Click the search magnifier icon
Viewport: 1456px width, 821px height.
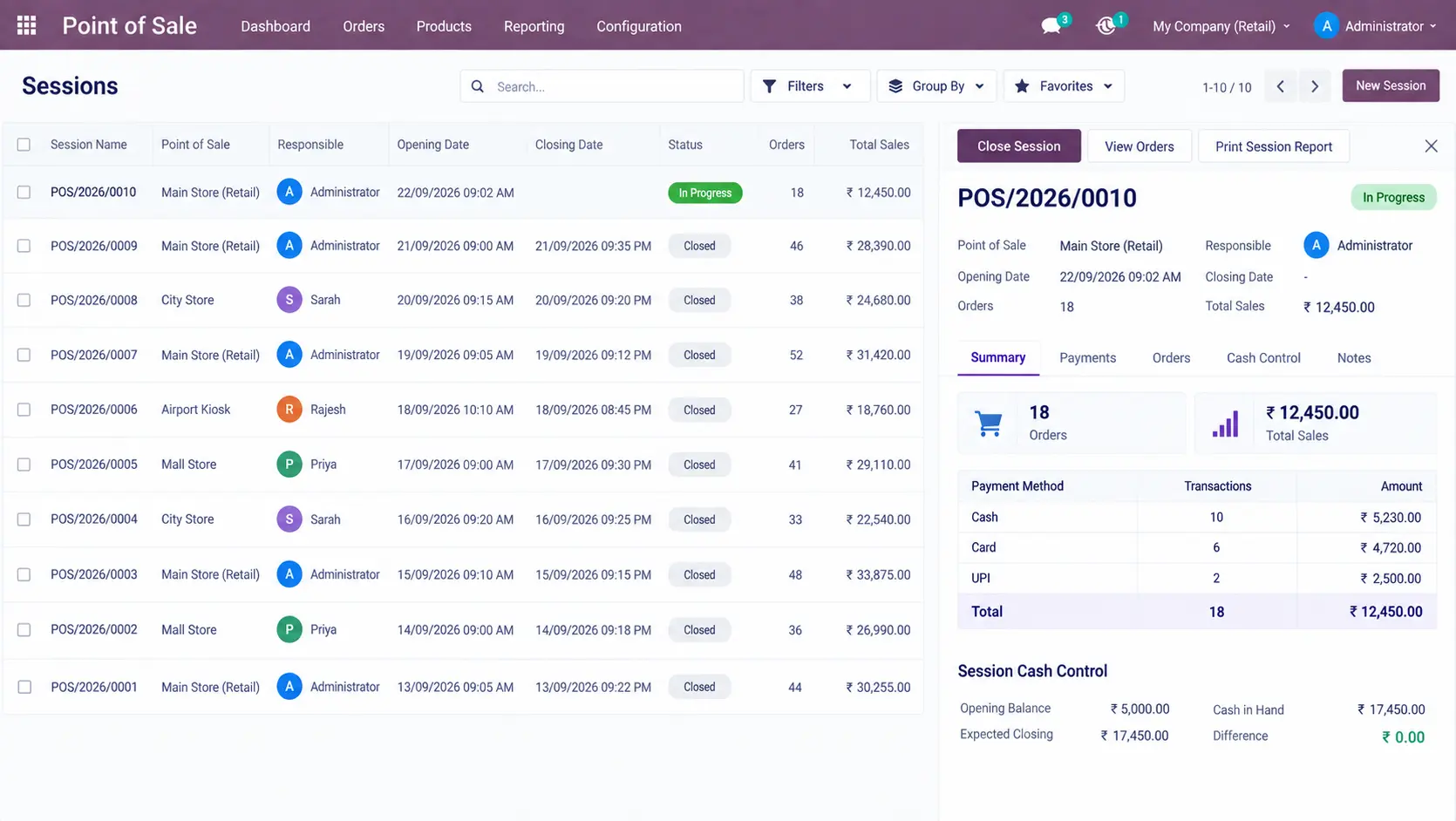tap(477, 86)
